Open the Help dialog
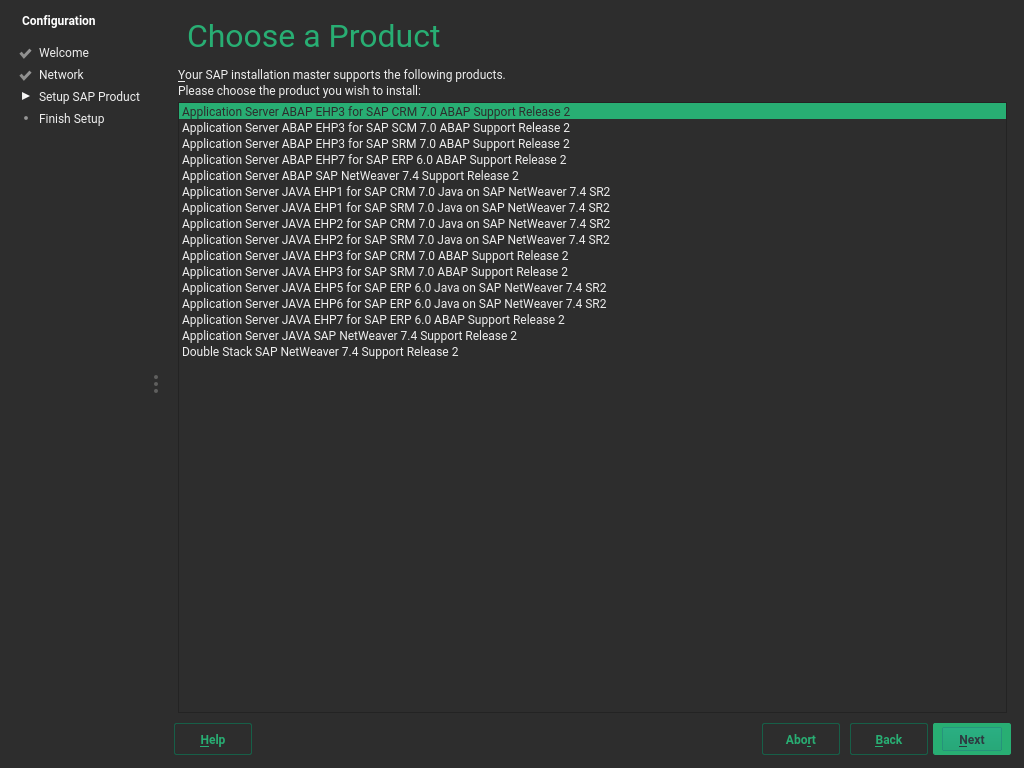The image size is (1024, 768). pos(212,739)
